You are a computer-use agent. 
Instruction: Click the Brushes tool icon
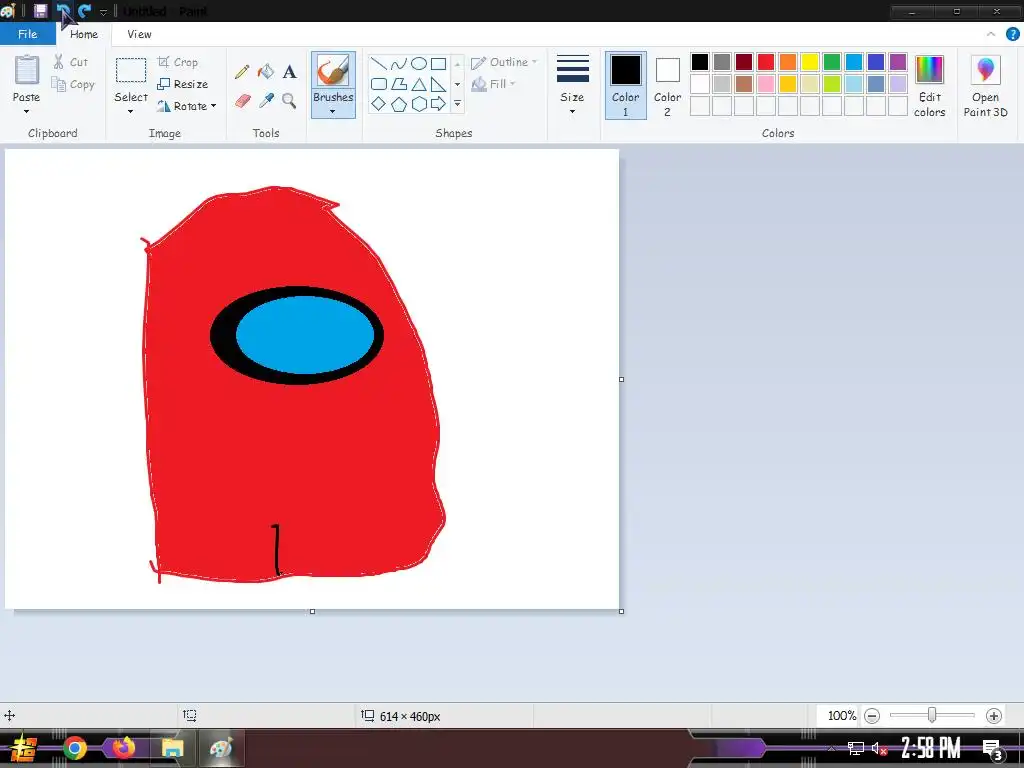pos(333,70)
